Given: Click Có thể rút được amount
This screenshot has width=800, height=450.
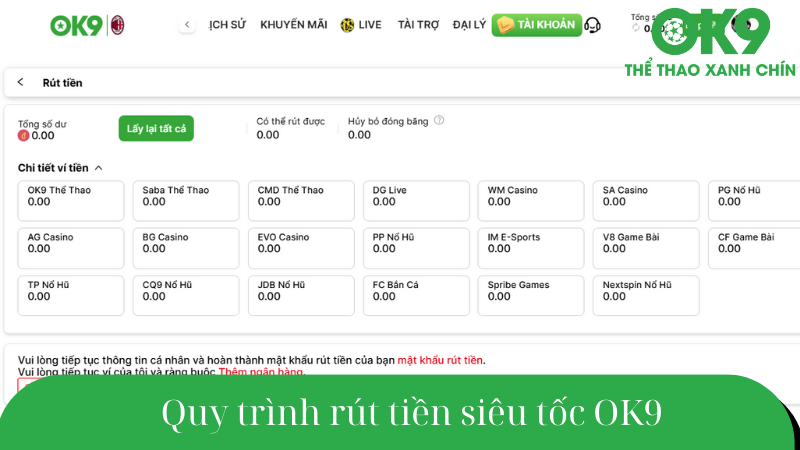Looking at the screenshot, I should (268, 135).
